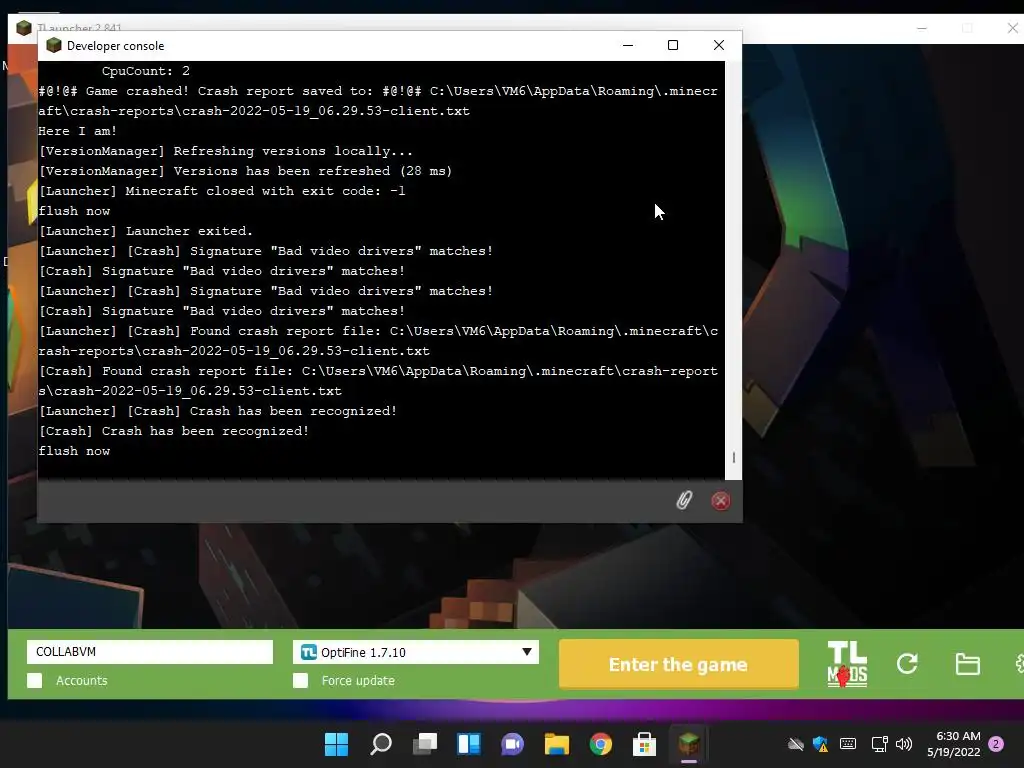Switch to TLauncher taskbar icon
This screenshot has height=768, width=1024.
tap(688, 744)
